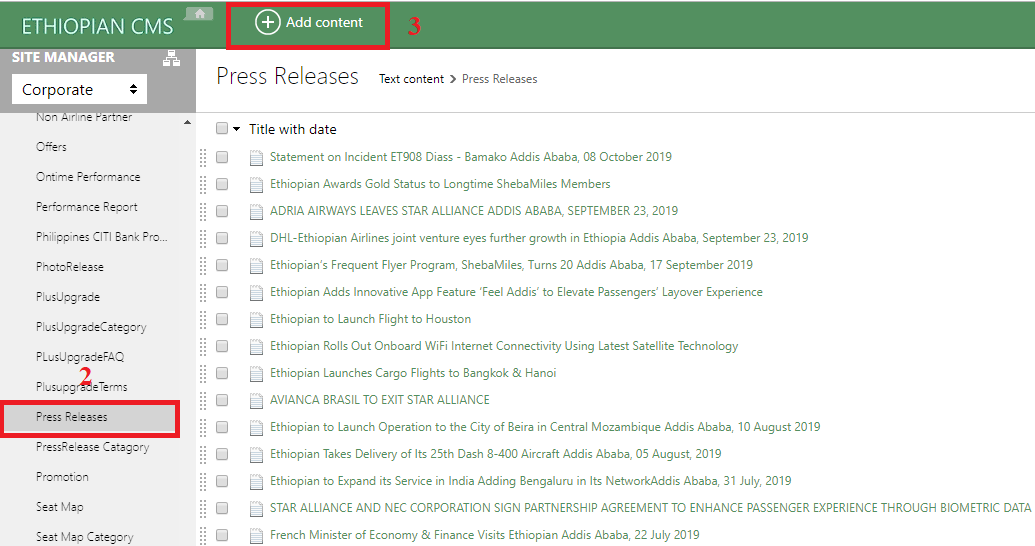Image resolution: width=1035 pixels, height=546 pixels.
Task: Click document icon of AVIANCA BRASIL row
Action: pos(256,401)
